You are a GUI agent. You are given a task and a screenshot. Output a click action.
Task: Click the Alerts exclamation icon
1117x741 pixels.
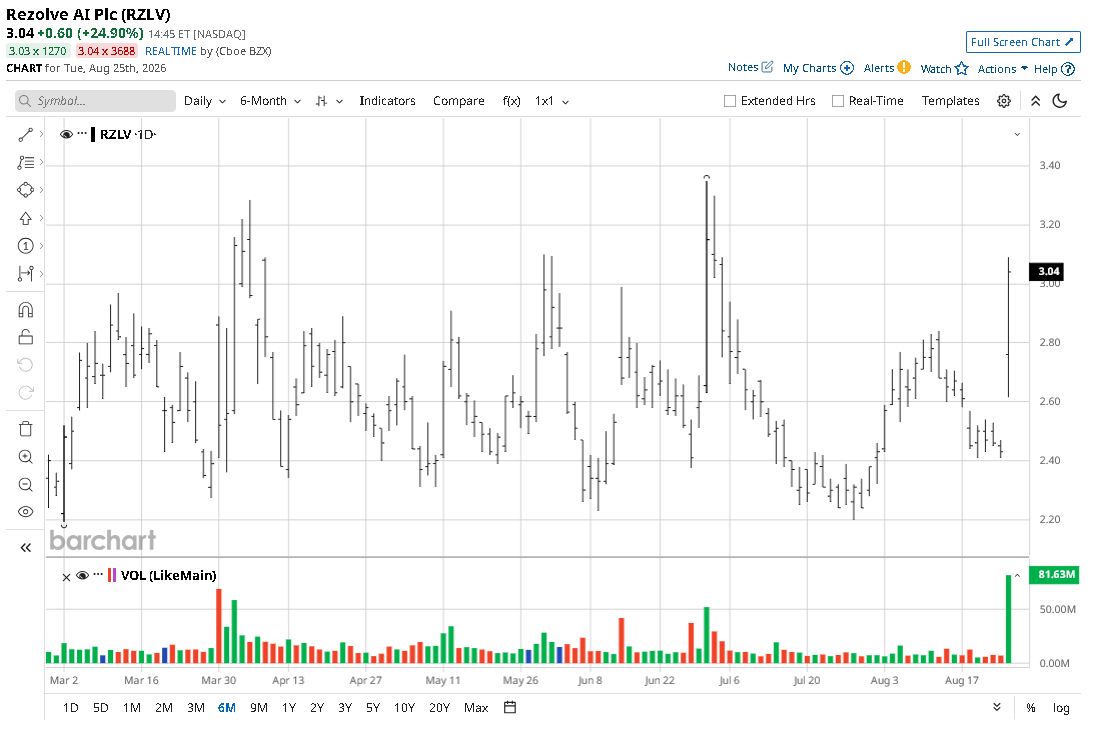pos(904,68)
